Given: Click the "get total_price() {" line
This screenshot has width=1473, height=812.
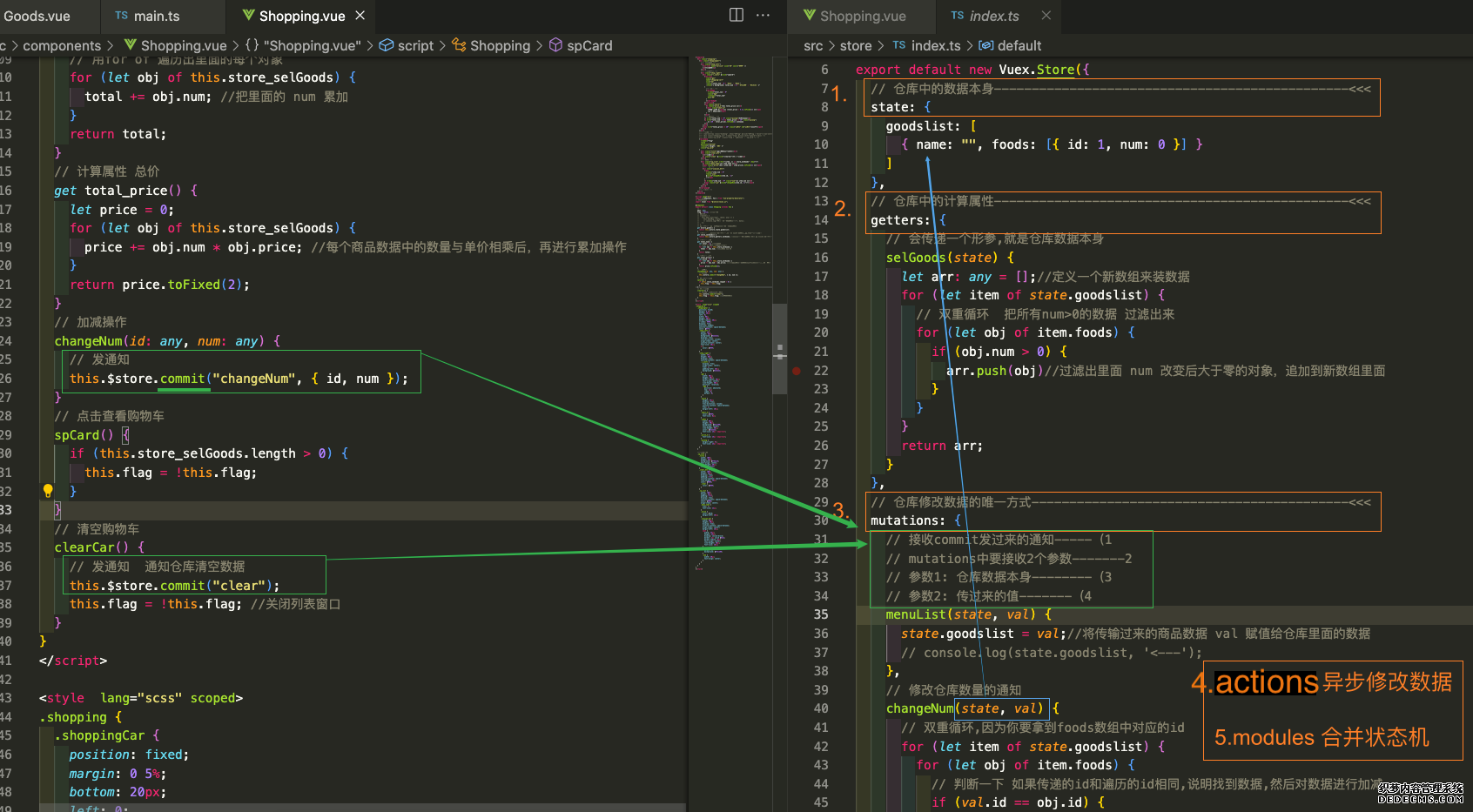Looking at the screenshot, I should click(125, 191).
